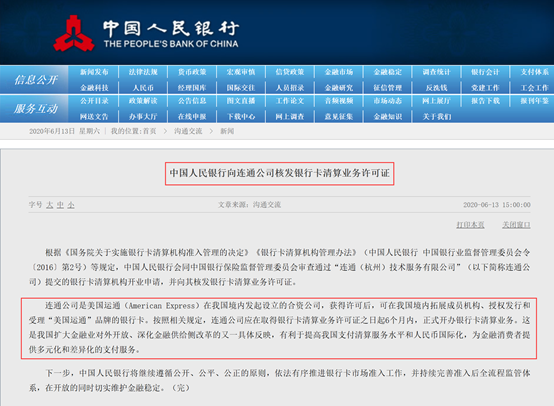Click the article title about 连通公司 license
This screenshot has height=406, width=554.
pyautogui.click(x=279, y=173)
